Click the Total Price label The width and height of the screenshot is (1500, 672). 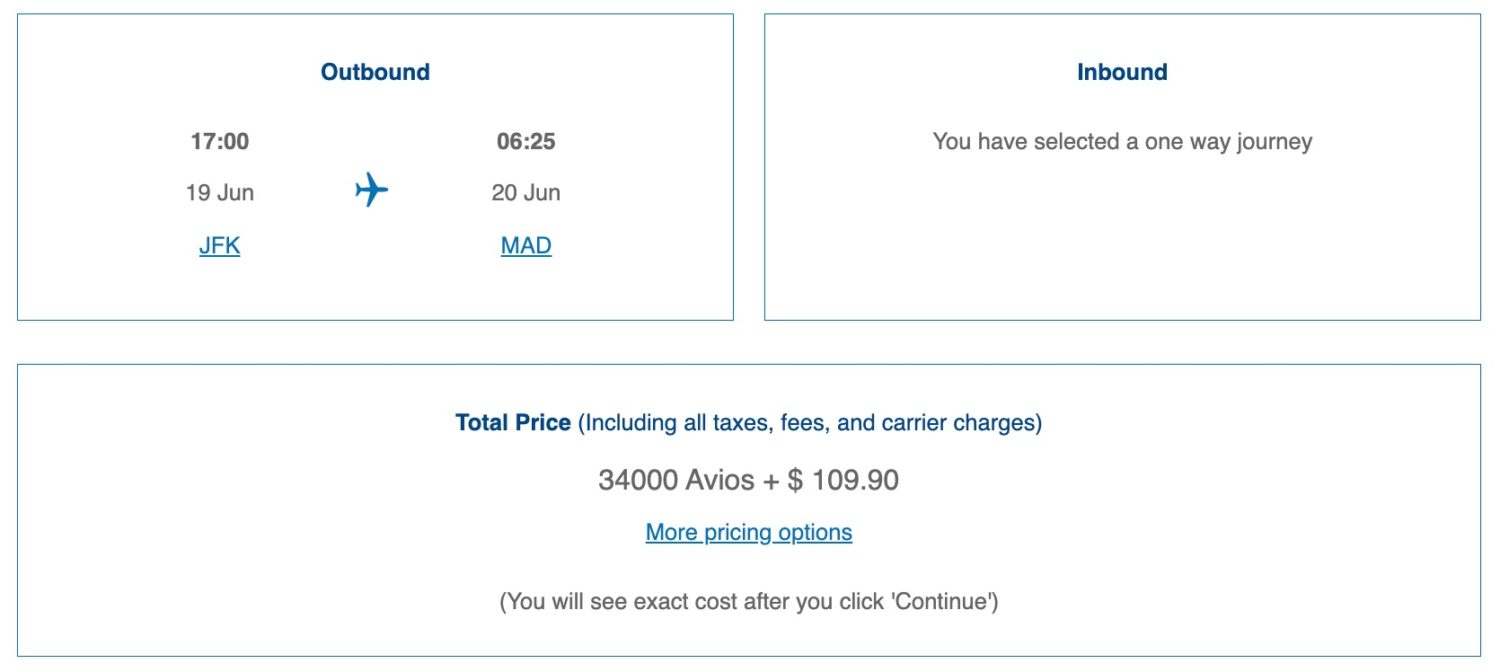tap(513, 423)
